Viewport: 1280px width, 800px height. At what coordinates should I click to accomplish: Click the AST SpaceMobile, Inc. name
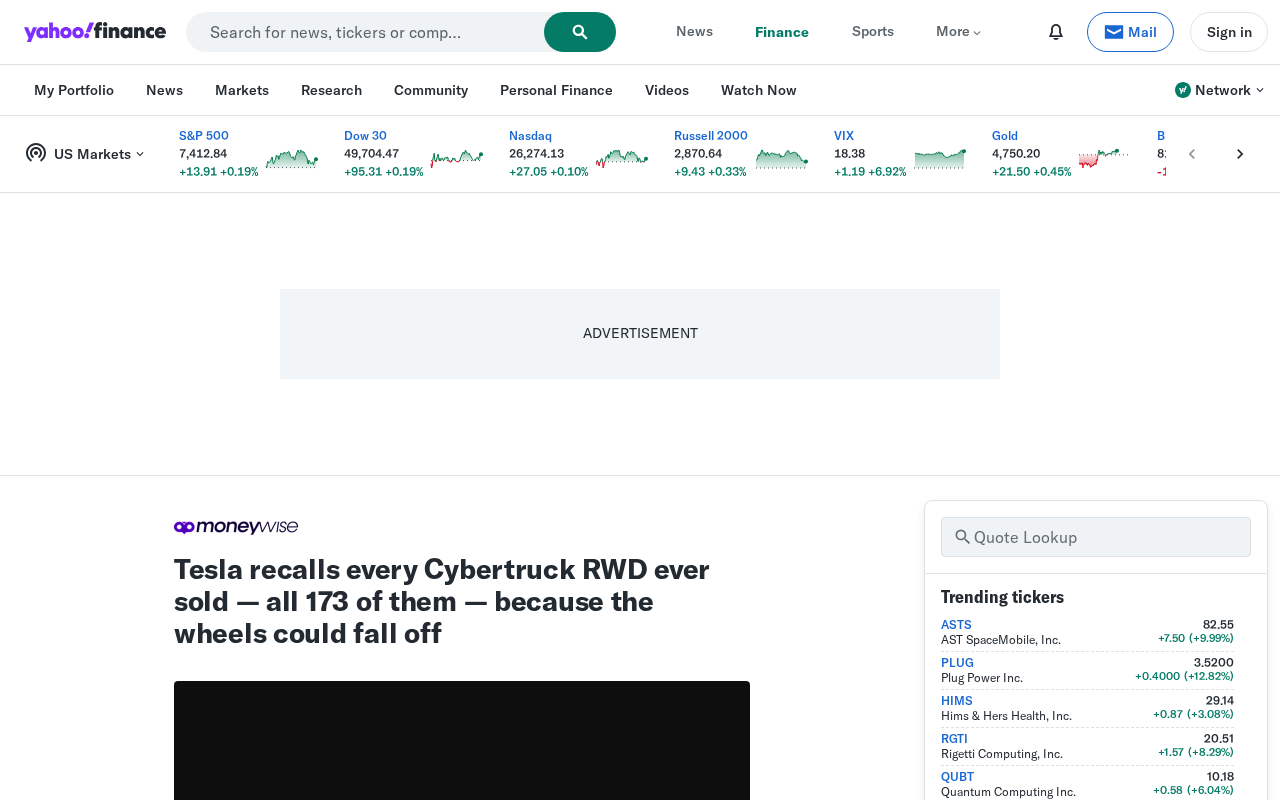click(x=1001, y=640)
